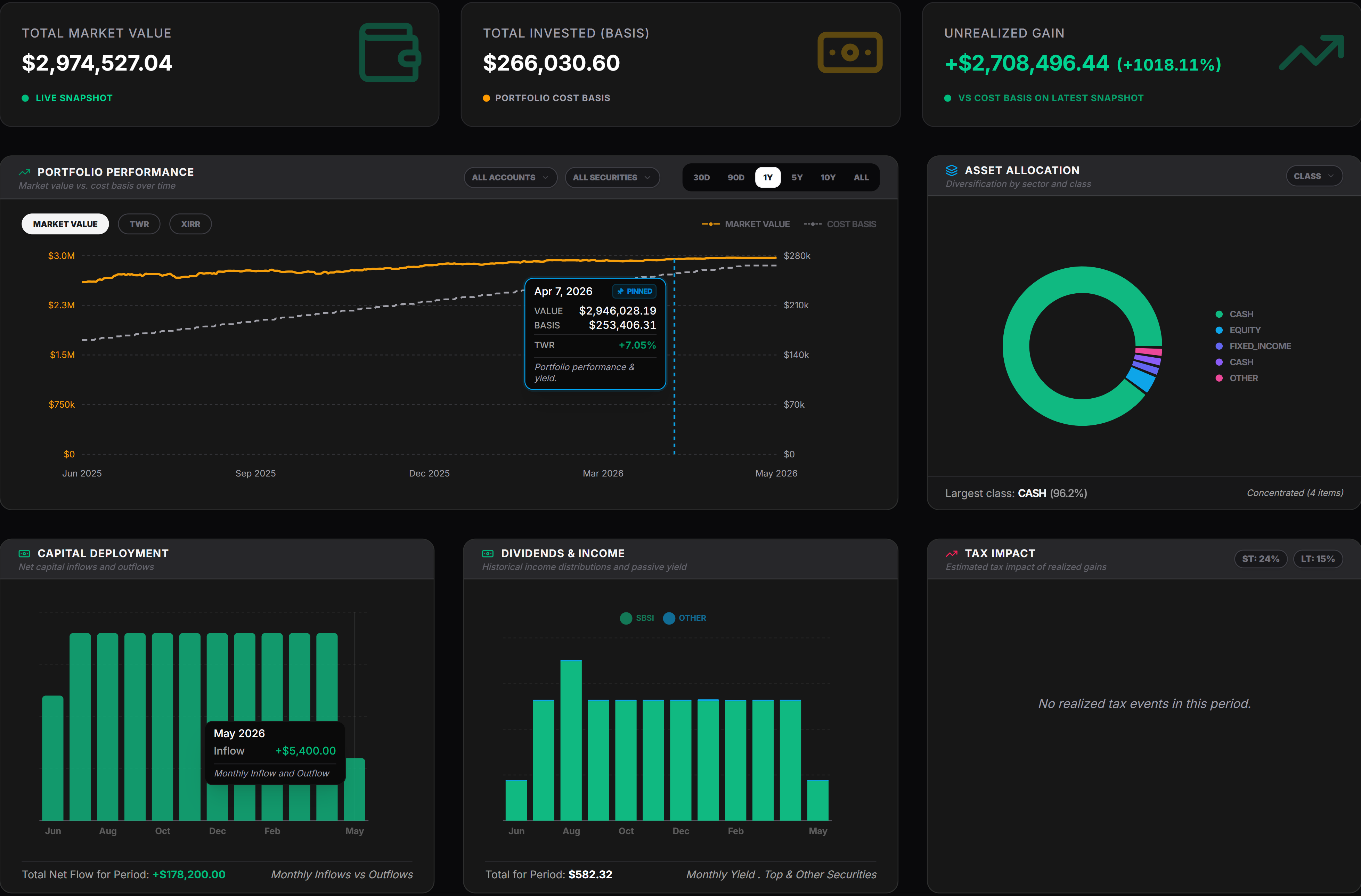The width and height of the screenshot is (1361, 896).
Task: Click the wallet icon on Total Market Value
Action: 390,52
